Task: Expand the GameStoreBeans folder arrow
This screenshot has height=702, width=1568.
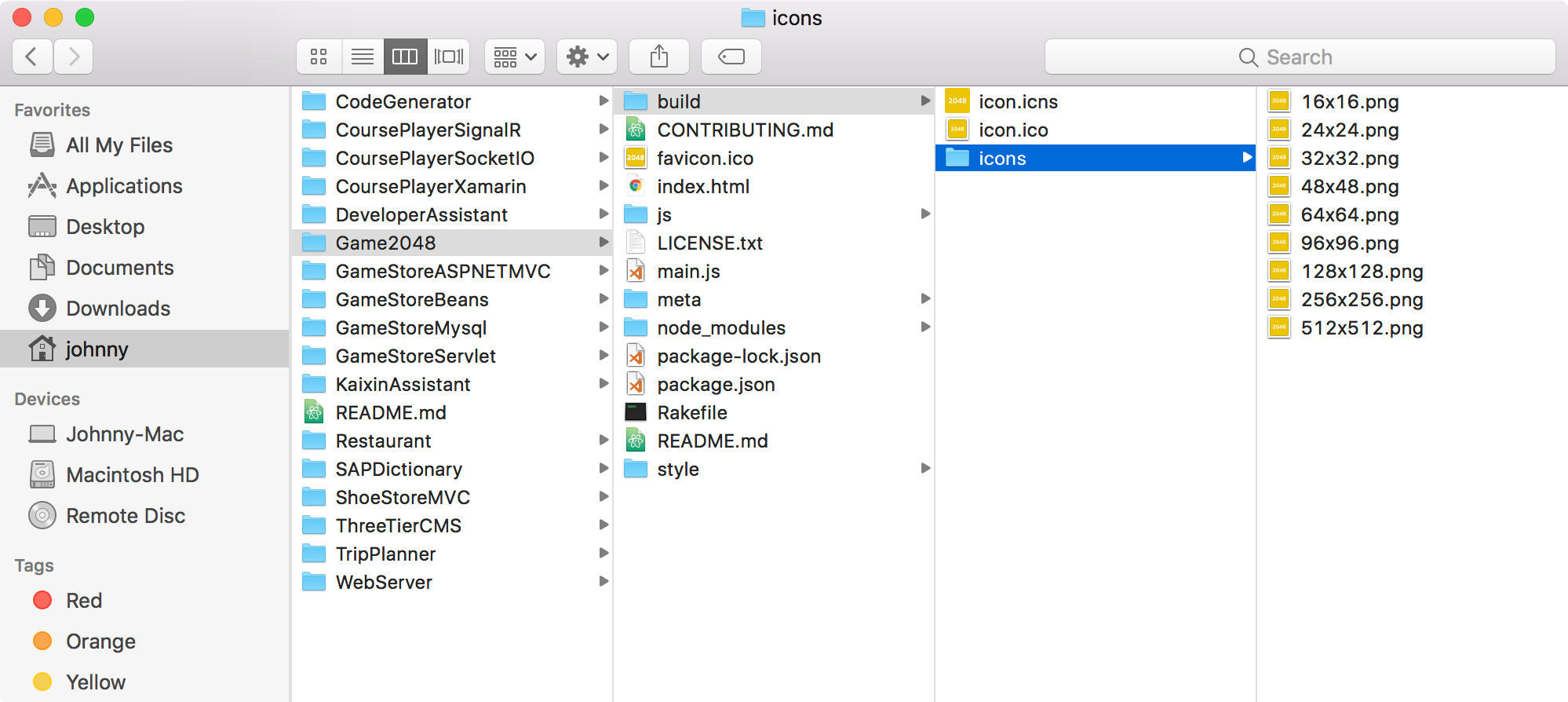Action: 603,298
